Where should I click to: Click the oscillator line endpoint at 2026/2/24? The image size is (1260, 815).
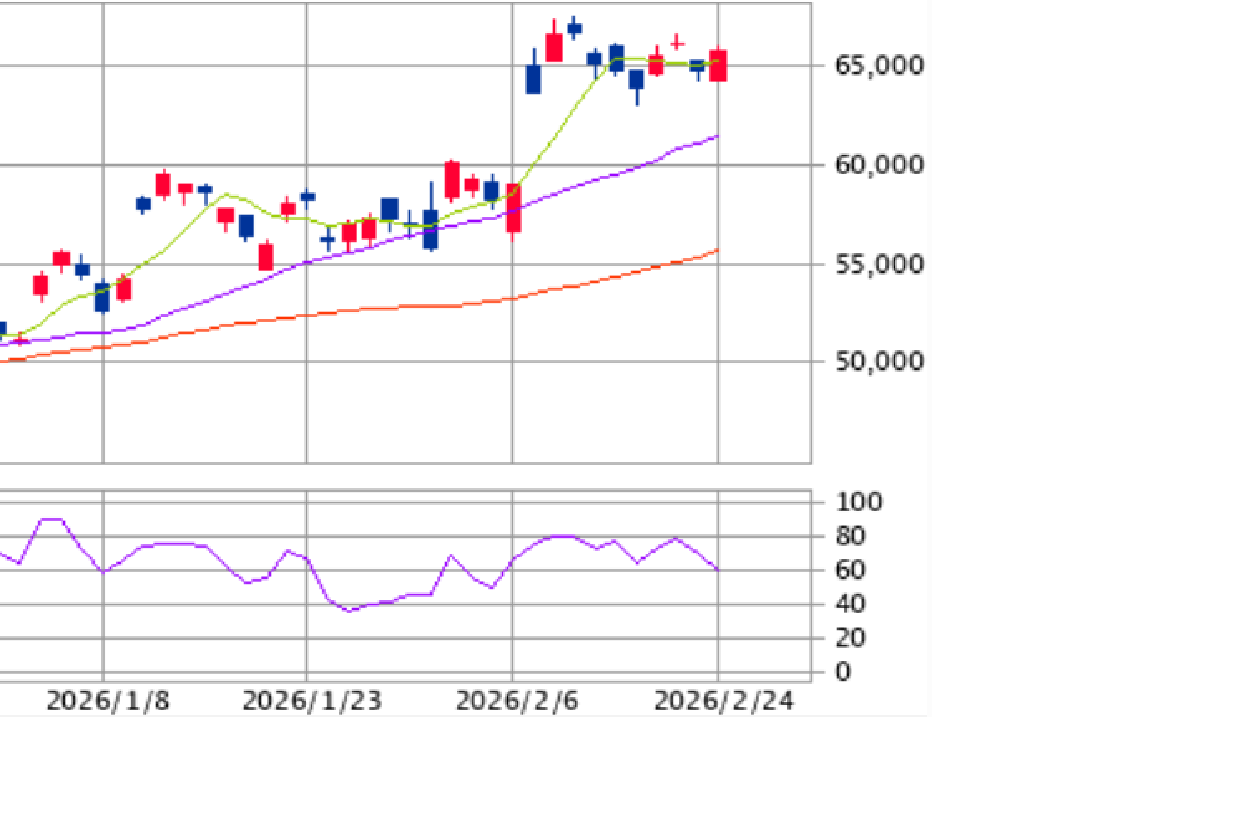[717, 569]
